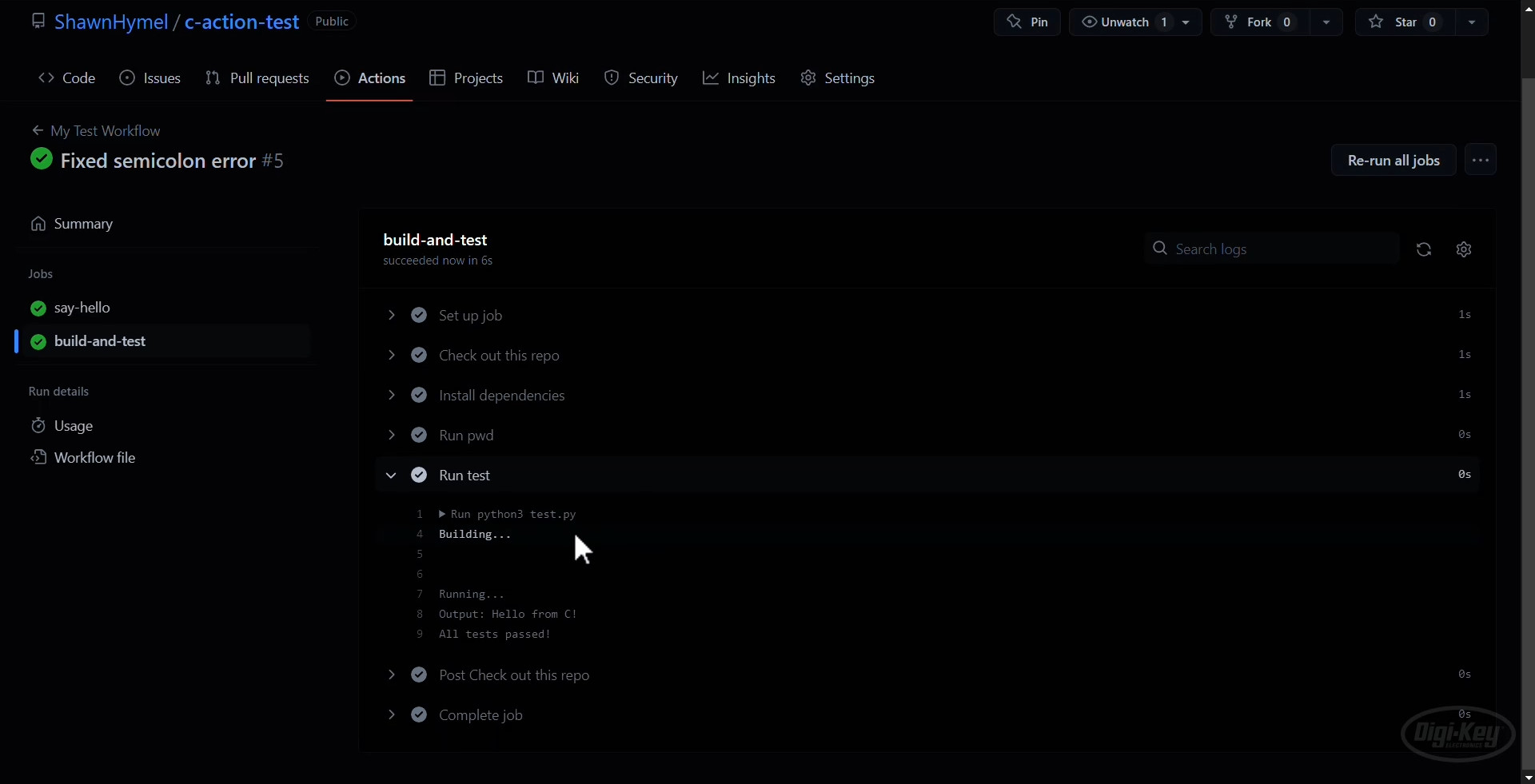Open the log settings gear icon
Screen dimensions: 1535x784
pos(1465,249)
